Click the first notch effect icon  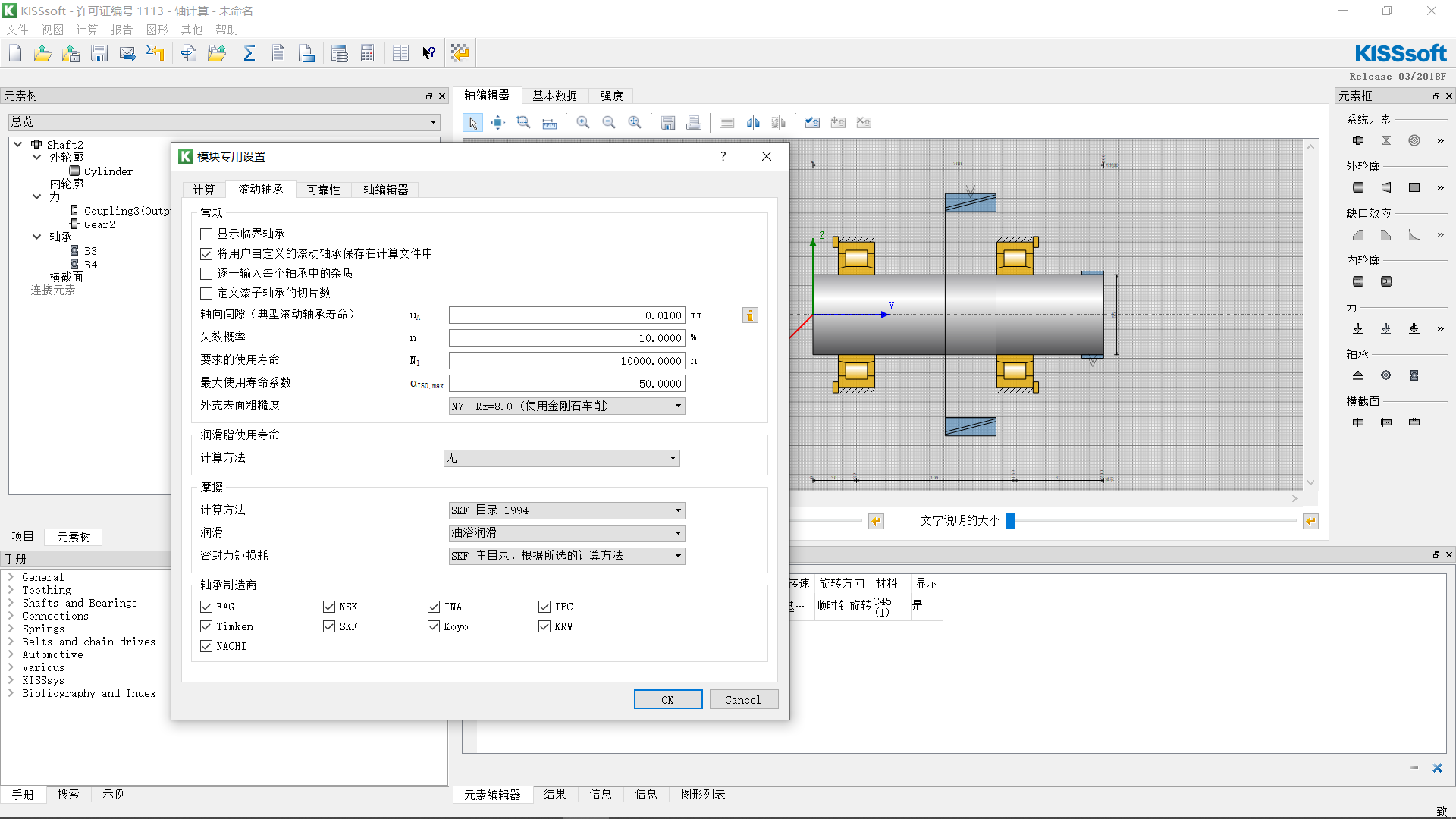pyautogui.click(x=1358, y=234)
